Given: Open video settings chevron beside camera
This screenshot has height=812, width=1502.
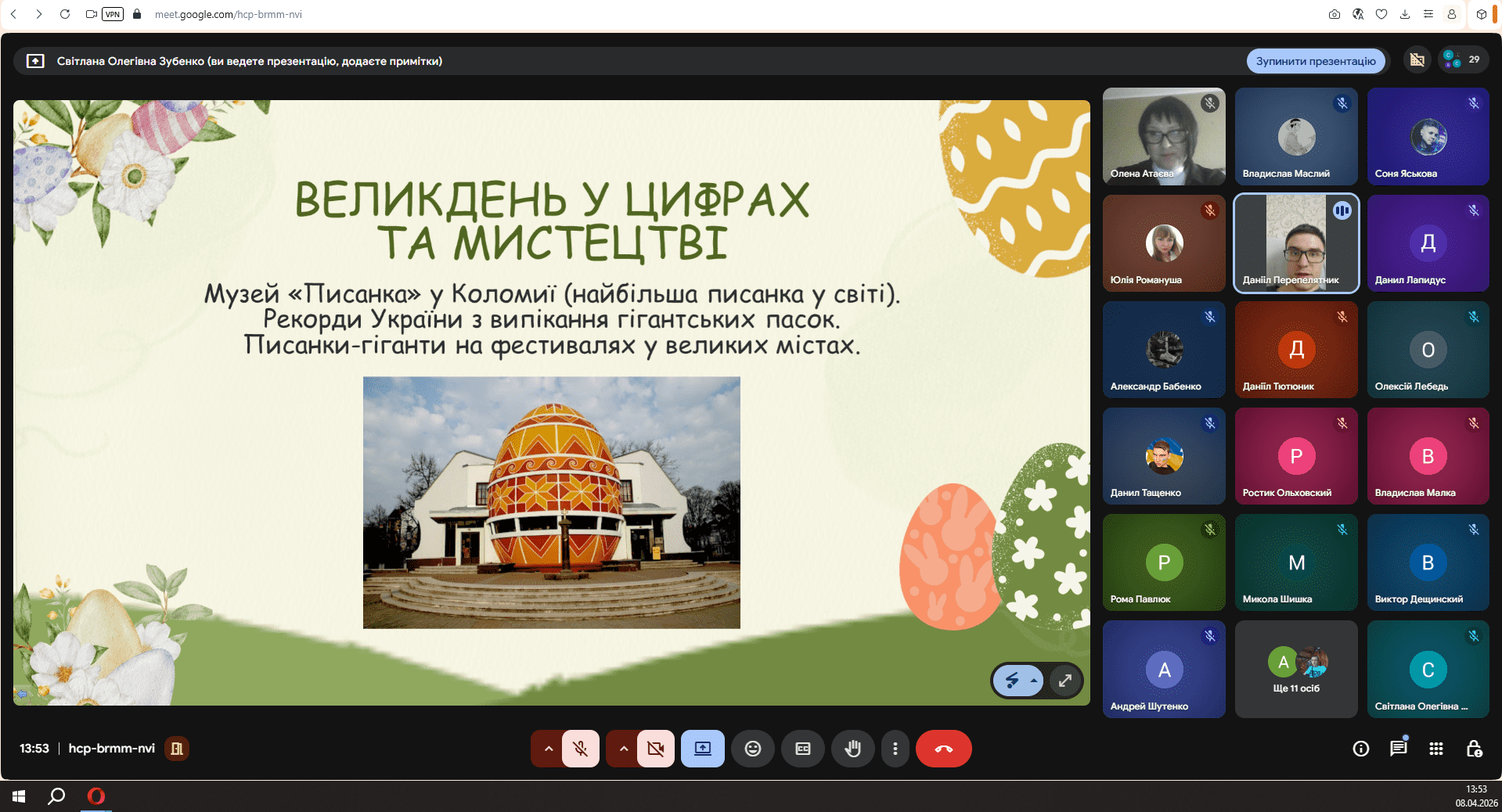Looking at the screenshot, I should tap(624, 749).
